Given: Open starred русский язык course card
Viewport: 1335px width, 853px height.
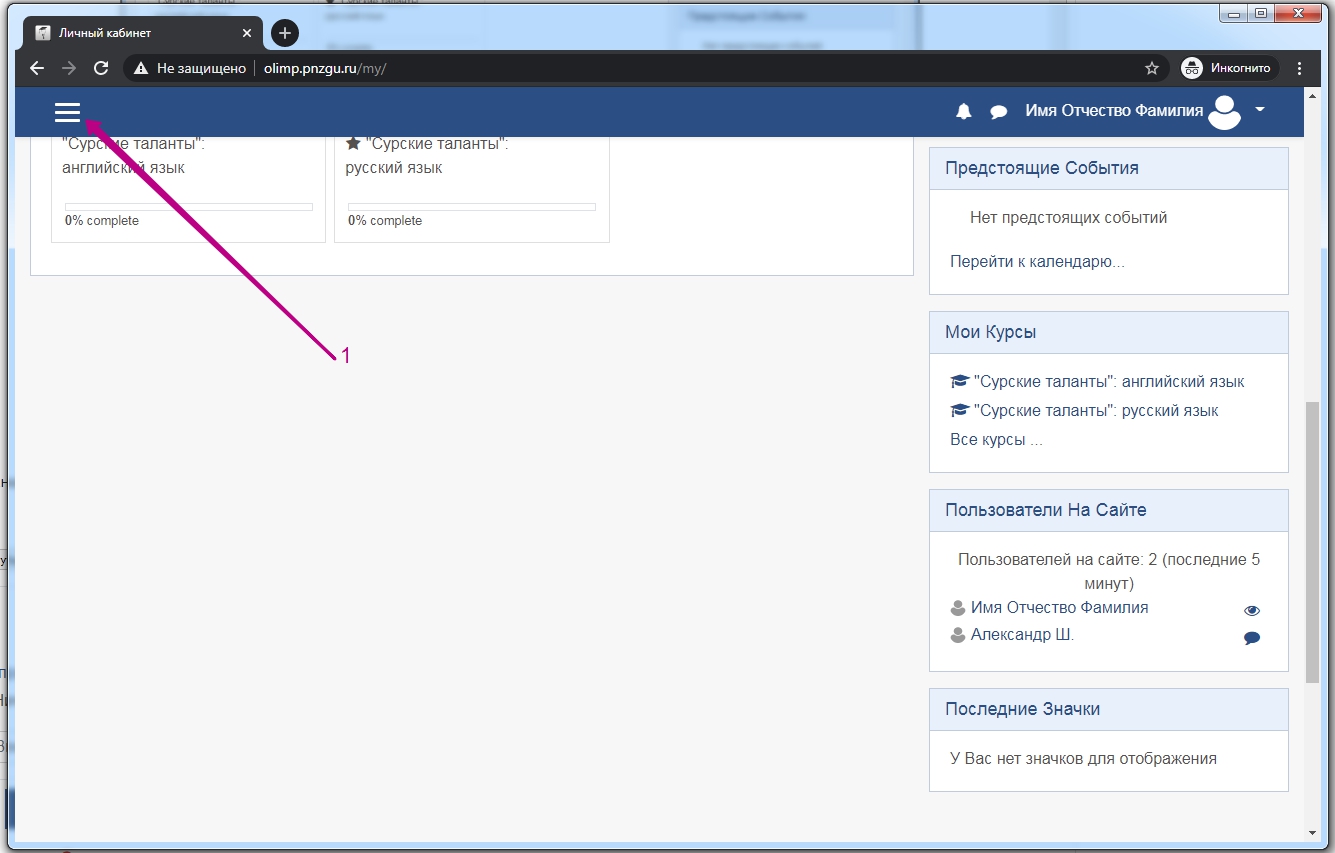Looking at the screenshot, I should point(427,156).
